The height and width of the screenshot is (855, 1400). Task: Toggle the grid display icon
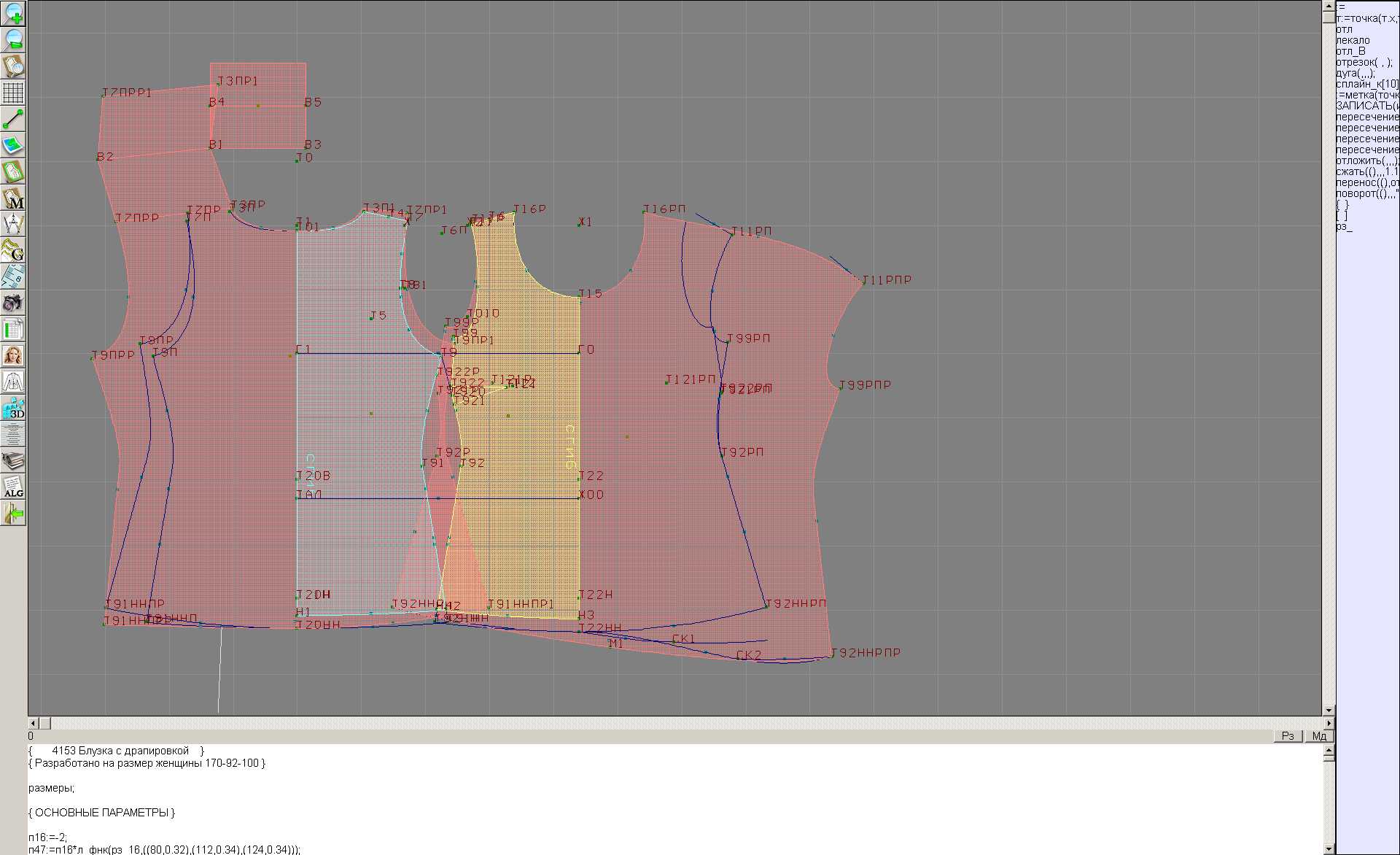13,93
